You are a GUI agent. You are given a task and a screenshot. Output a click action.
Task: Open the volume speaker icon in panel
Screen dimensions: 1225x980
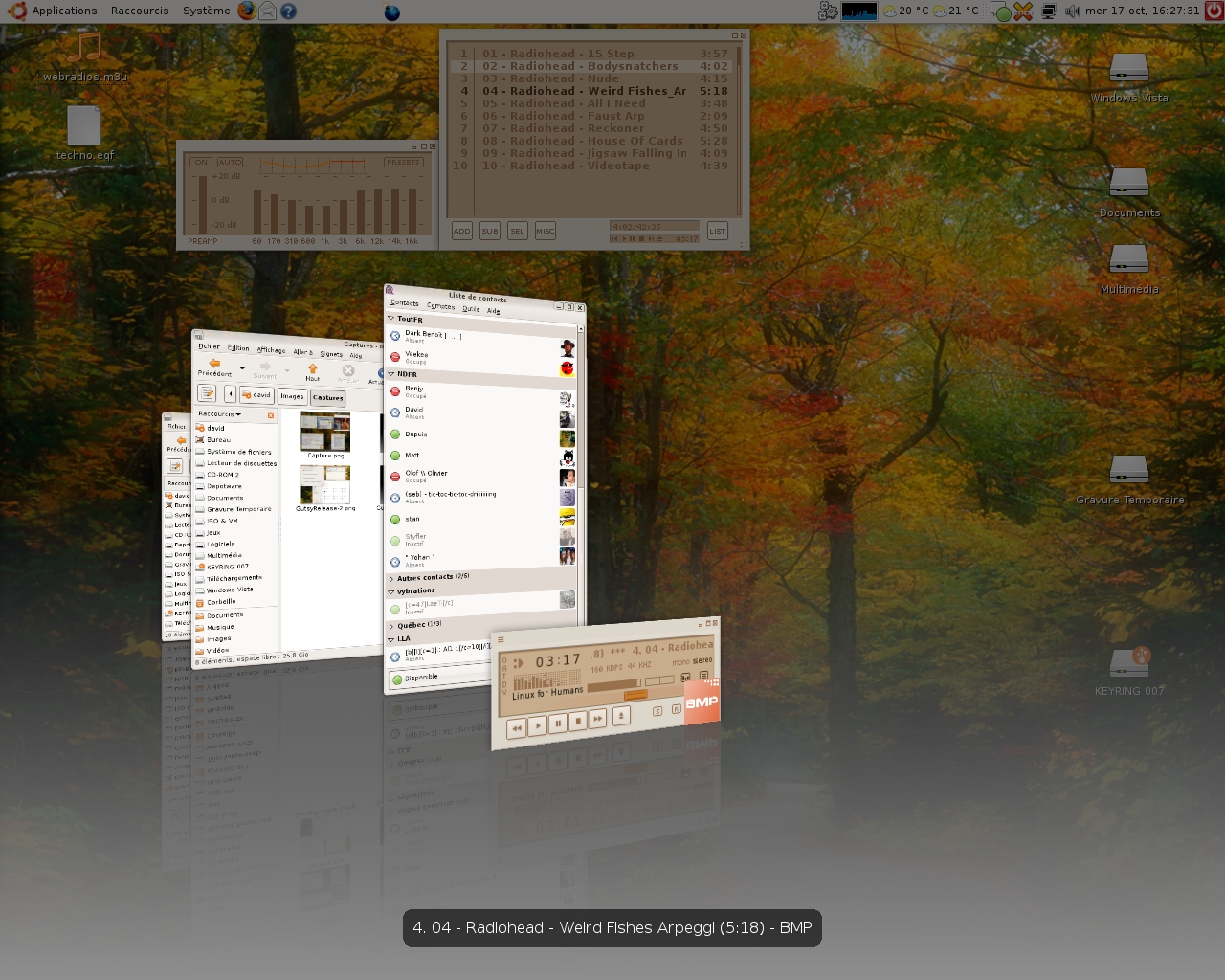(1073, 11)
